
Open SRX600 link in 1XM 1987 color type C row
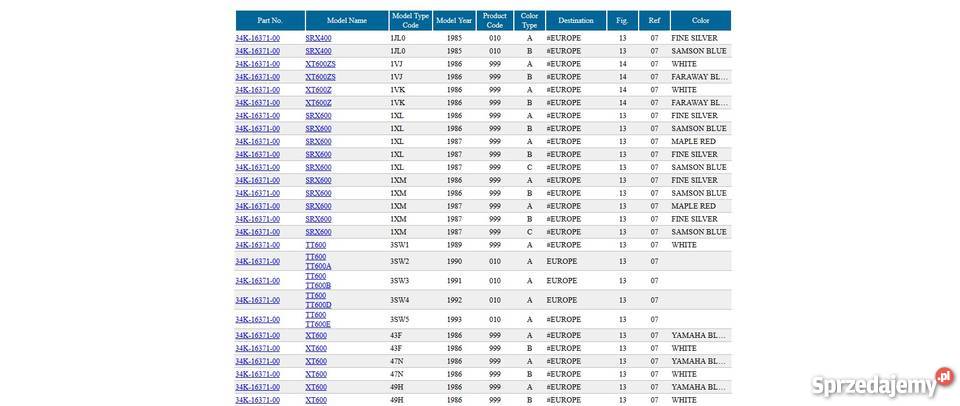(x=318, y=231)
